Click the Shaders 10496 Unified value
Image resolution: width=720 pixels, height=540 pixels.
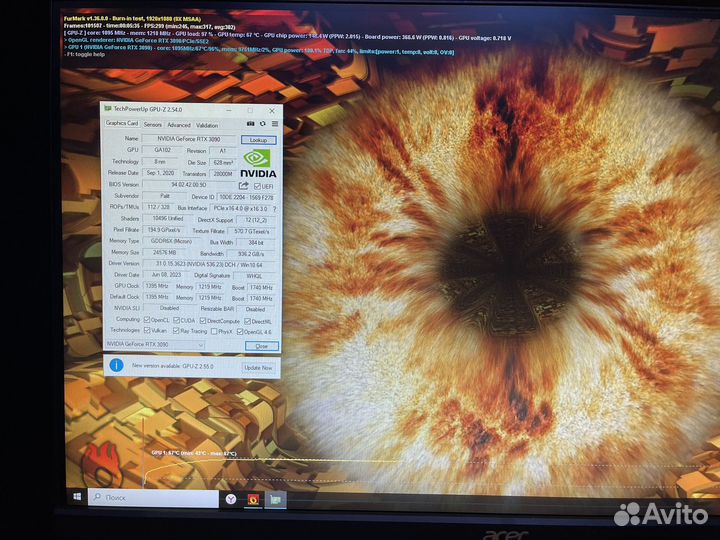(168, 219)
